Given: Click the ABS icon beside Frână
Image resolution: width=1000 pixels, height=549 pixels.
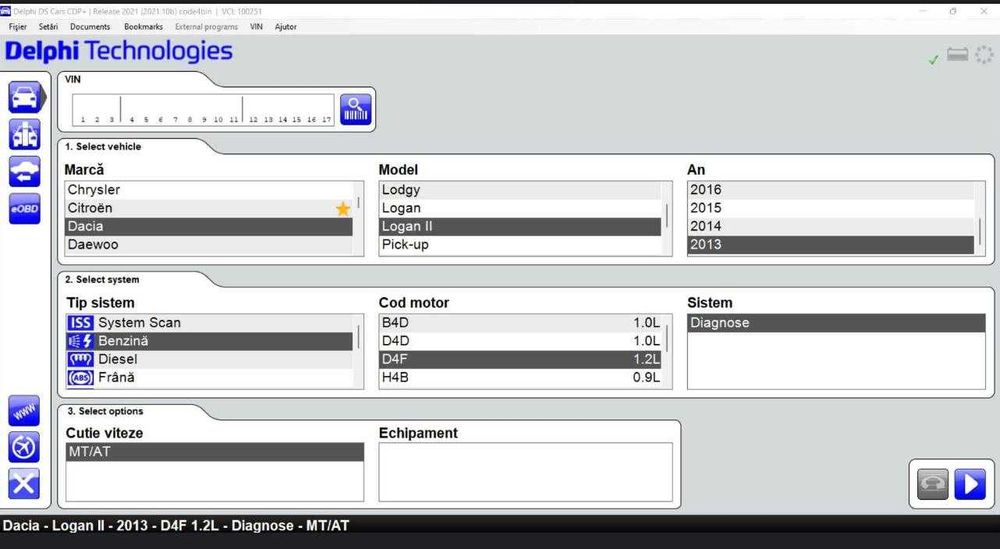Looking at the screenshot, I should (80, 377).
